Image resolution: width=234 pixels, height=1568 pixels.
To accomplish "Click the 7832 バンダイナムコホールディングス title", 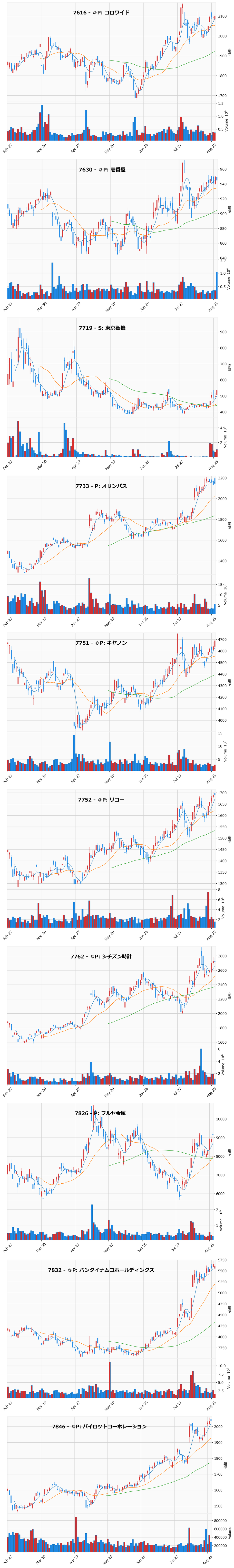I will pos(101,1270).
